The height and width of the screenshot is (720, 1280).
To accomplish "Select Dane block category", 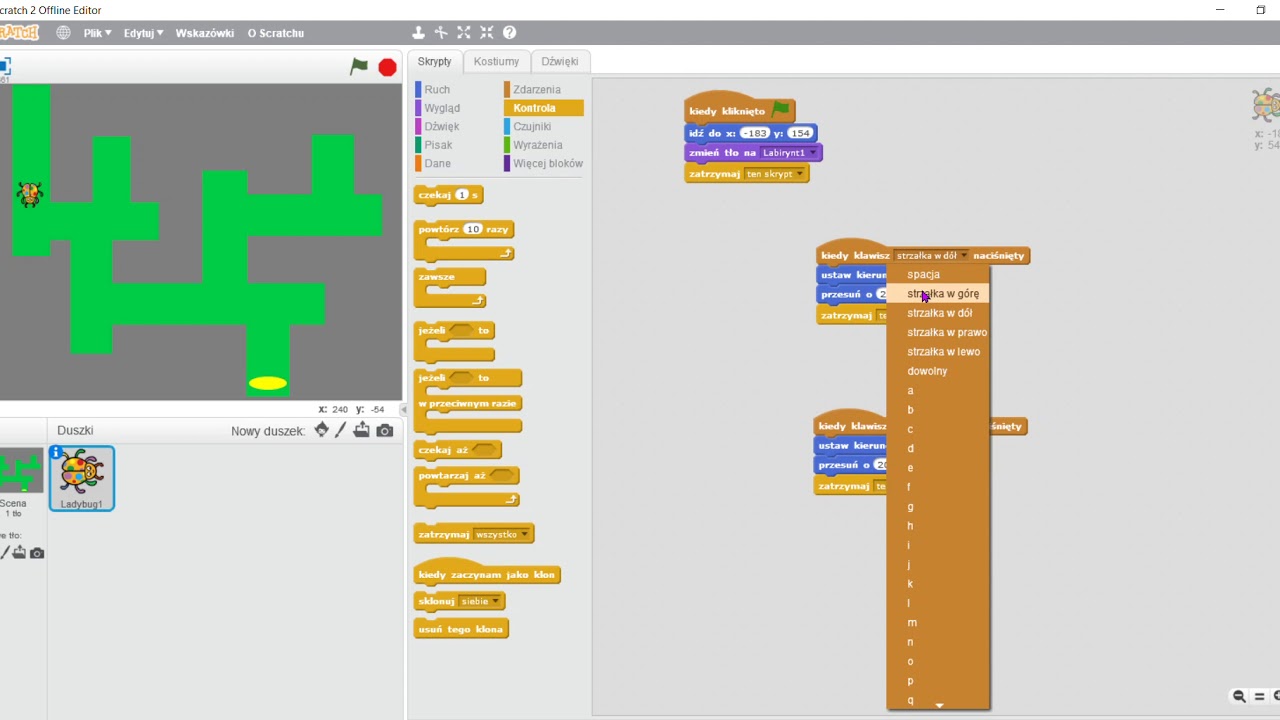I will click(437, 163).
